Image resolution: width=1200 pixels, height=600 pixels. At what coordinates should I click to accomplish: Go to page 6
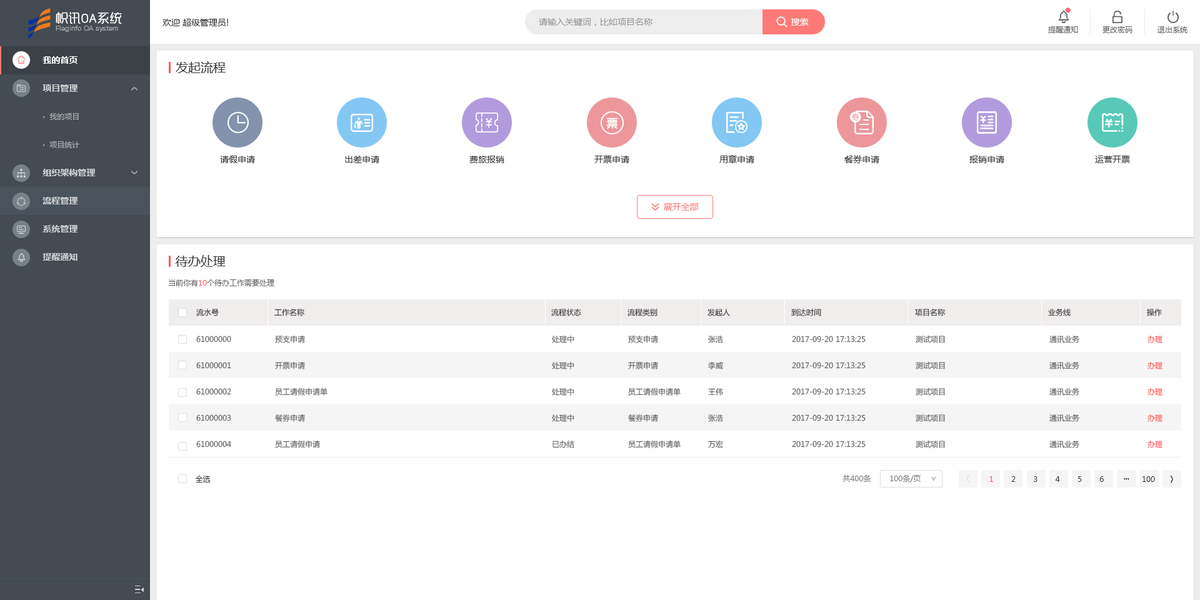click(x=1103, y=479)
